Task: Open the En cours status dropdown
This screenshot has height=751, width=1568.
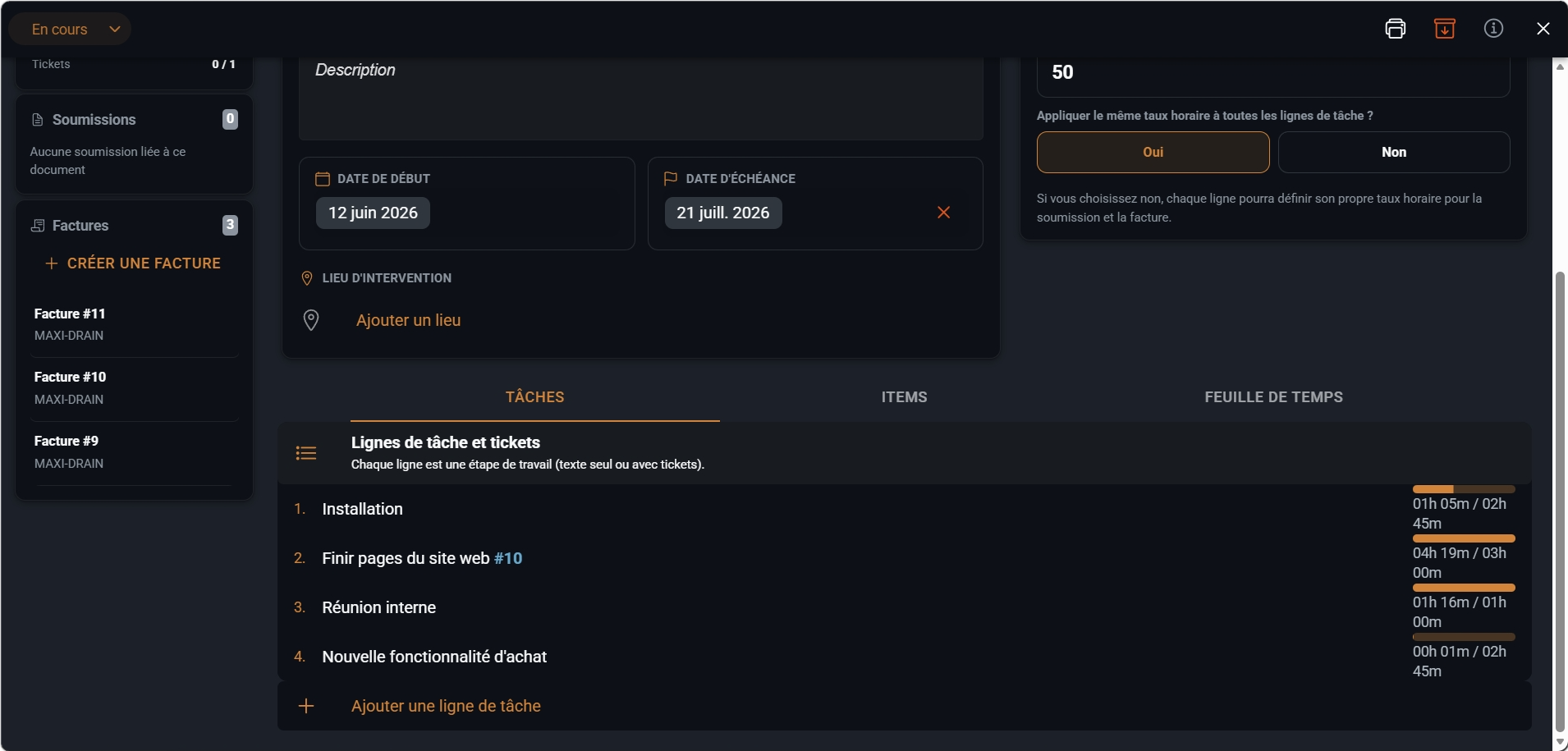Action: coord(70,29)
